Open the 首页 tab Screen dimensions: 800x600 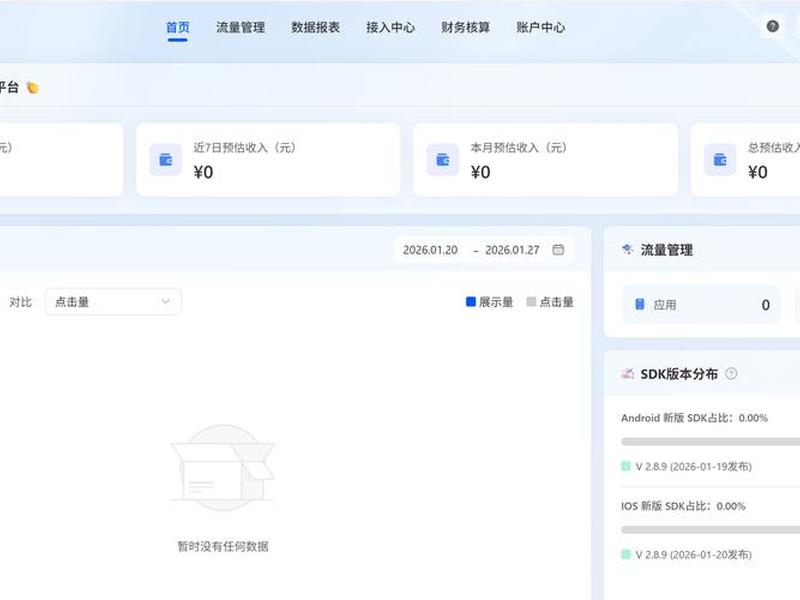(178, 27)
